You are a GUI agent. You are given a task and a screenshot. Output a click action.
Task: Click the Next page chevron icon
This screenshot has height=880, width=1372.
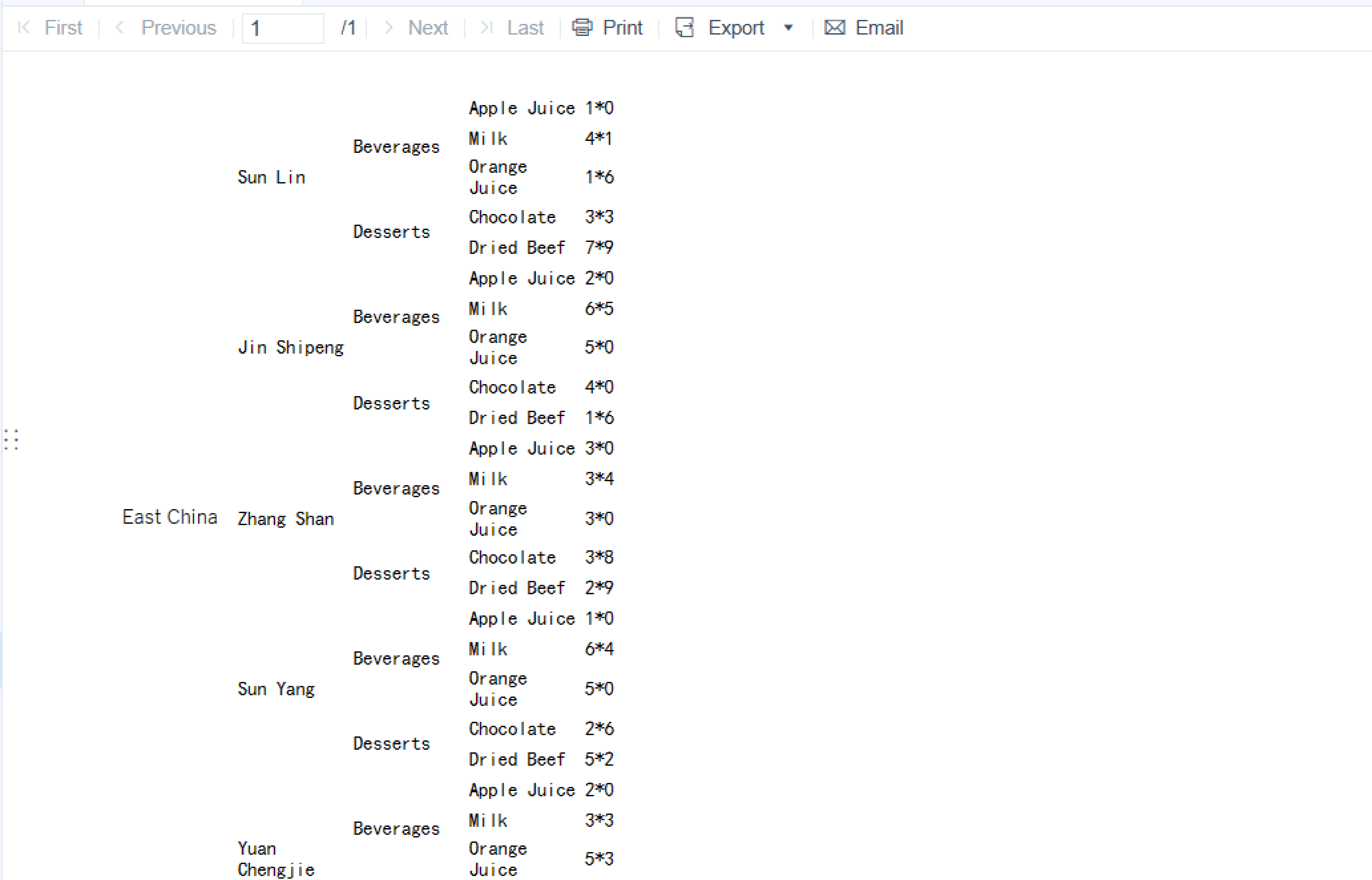coord(389,28)
